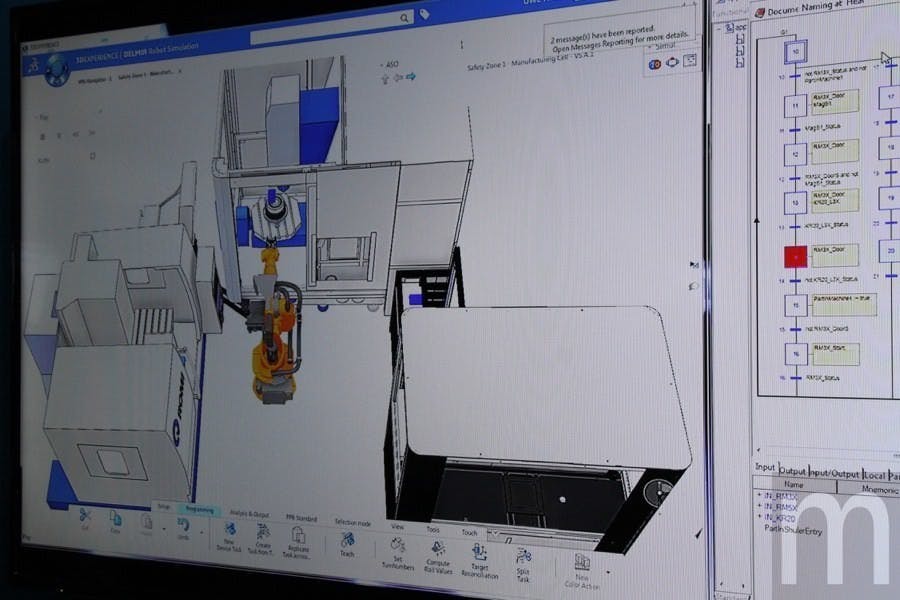Collapse the app tree node
The image size is (900, 600).
click(x=720, y=28)
